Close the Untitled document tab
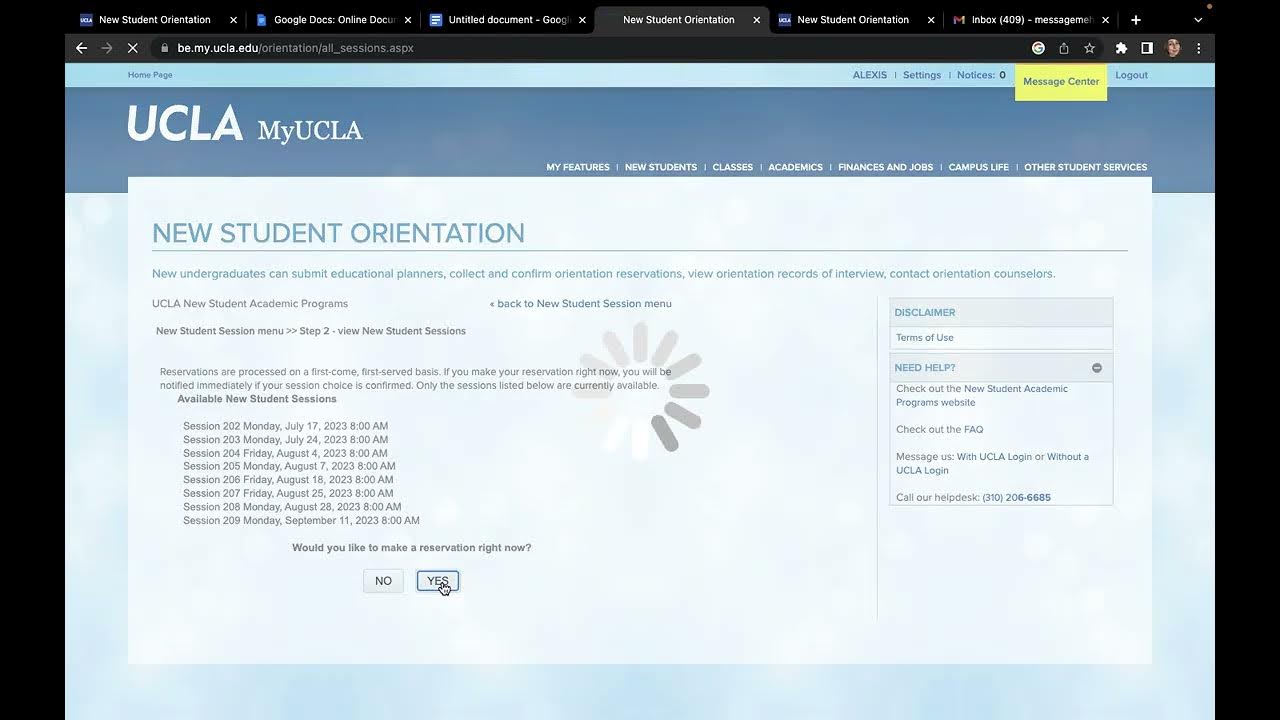Viewport: 1280px width, 720px height. (x=582, y=20)
